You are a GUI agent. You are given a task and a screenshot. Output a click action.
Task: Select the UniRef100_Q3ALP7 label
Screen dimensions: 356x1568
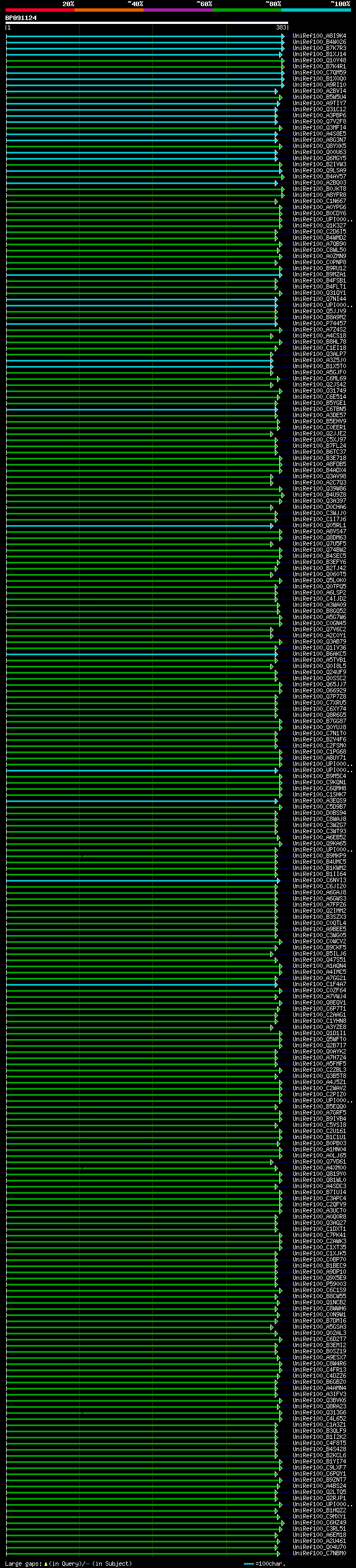[319, 354]
